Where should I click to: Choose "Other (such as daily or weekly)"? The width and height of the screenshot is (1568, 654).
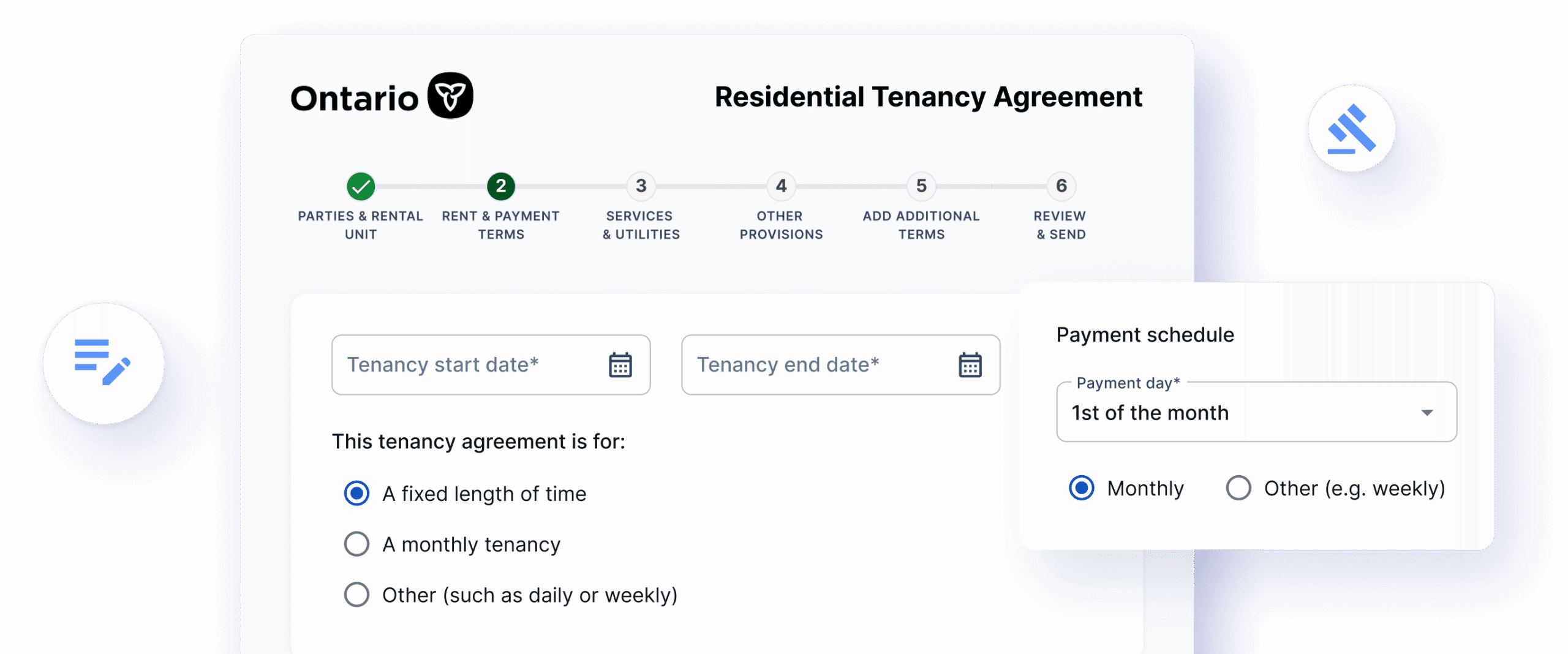(x=357, y=595)
